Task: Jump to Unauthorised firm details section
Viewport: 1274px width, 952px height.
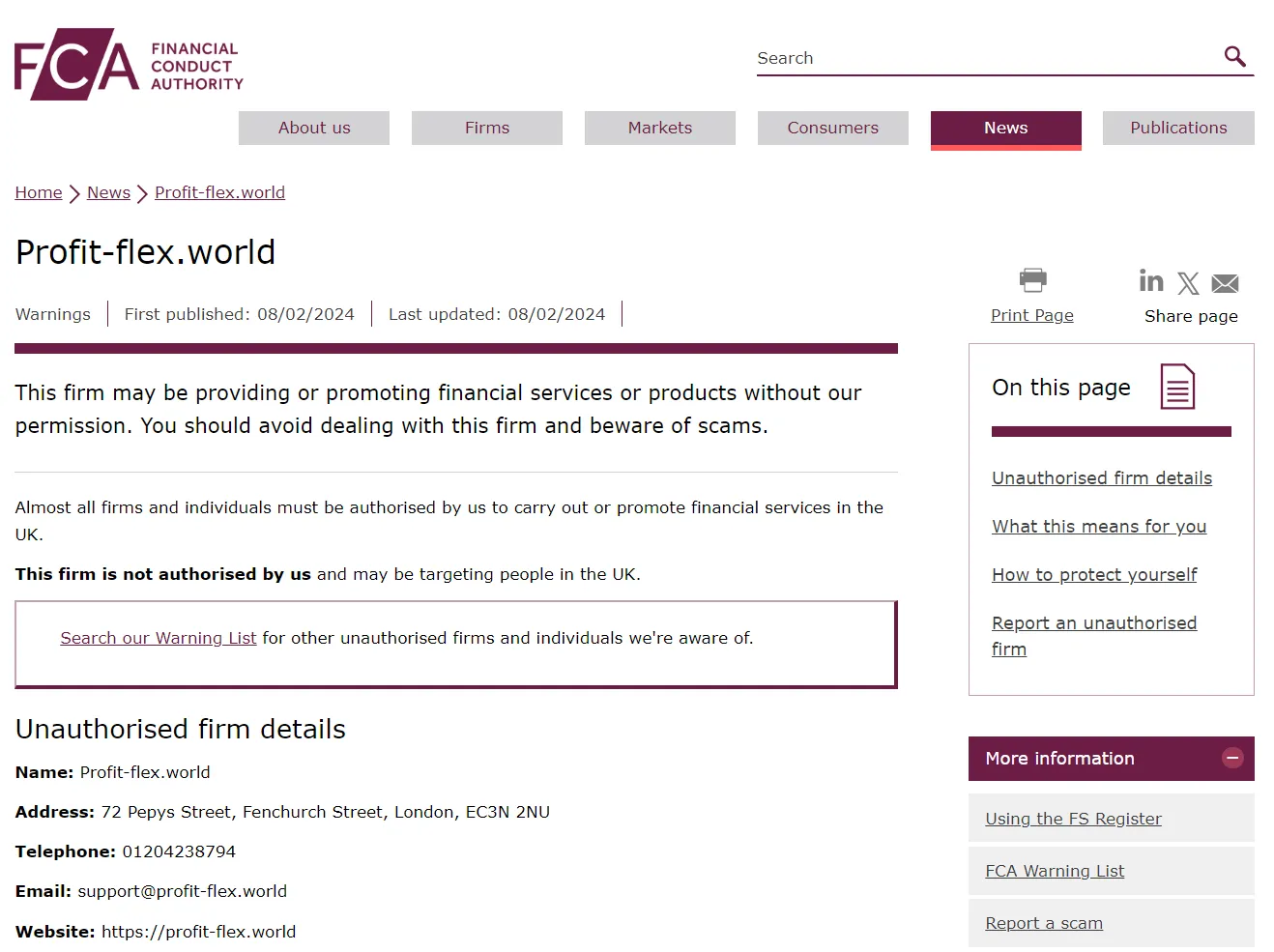Action: click(1101, 478)
